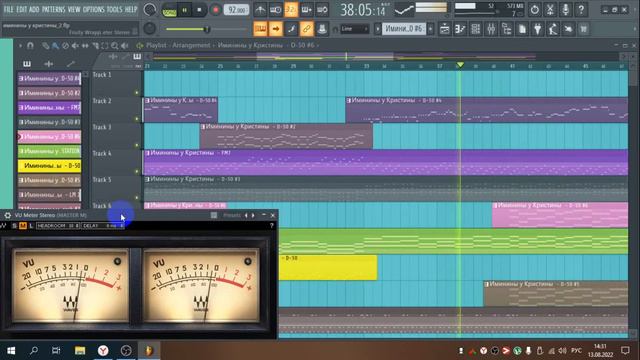Open the Browser view icon
The image size is (640, 360).
(x=507, y=29)
